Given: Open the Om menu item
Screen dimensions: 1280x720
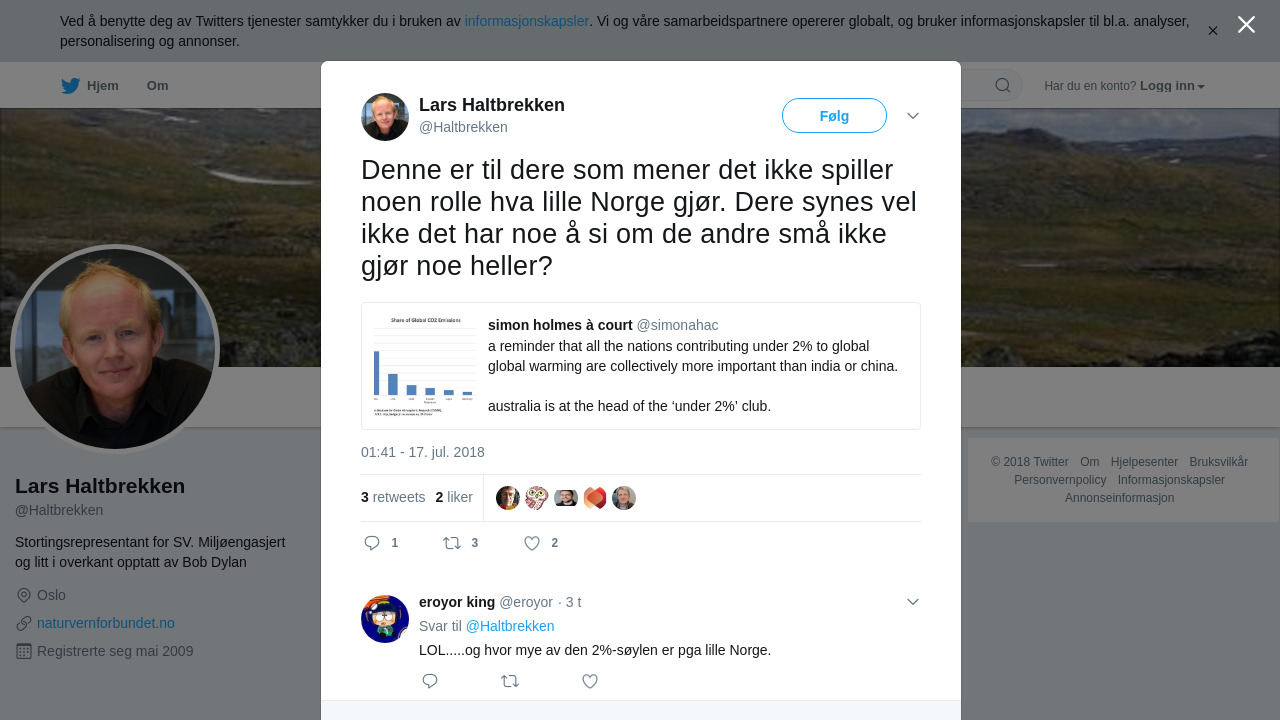Looking at the screenshot, I should point(157,86).
